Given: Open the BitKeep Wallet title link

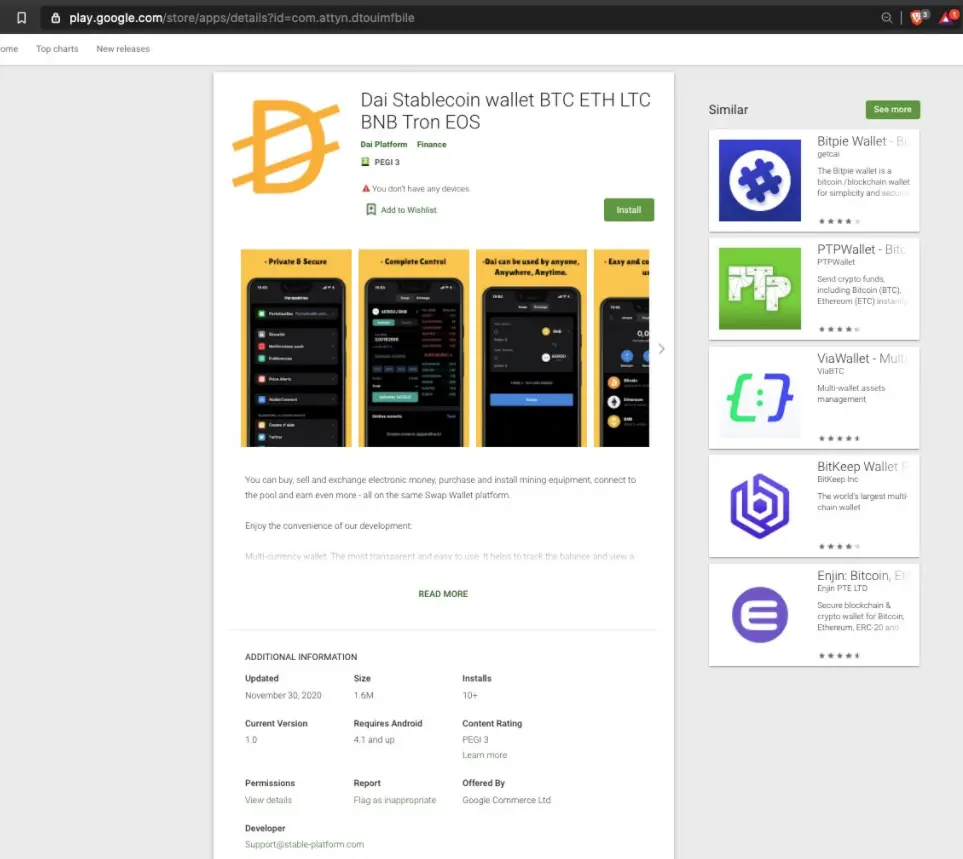Looking at the screenshot, I should pos(862,467).
